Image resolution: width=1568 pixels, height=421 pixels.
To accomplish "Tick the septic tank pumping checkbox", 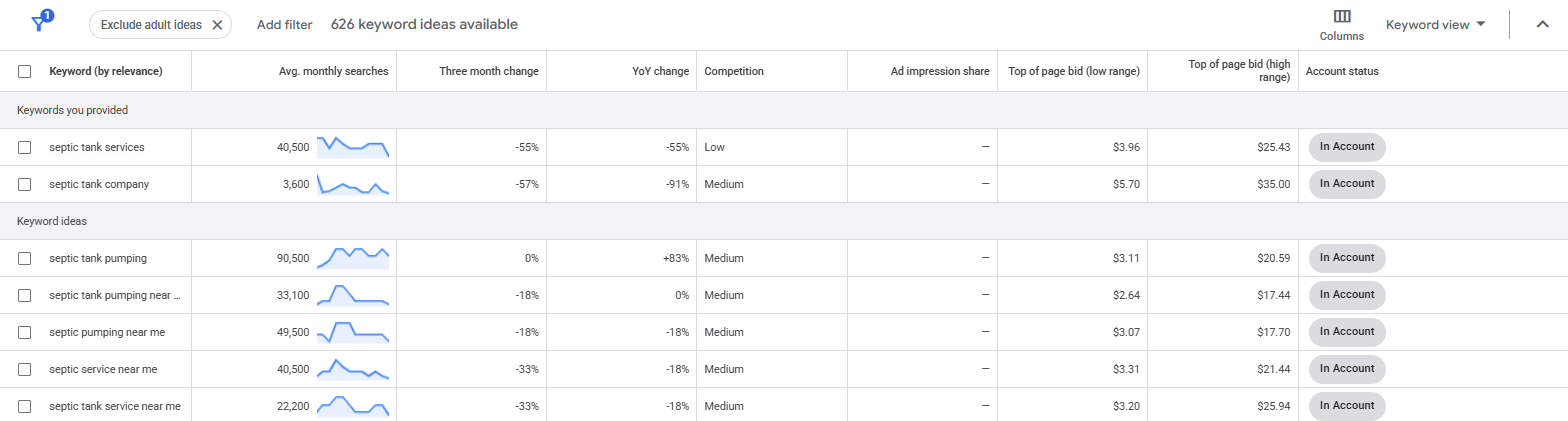I will [x=25, y=259].
